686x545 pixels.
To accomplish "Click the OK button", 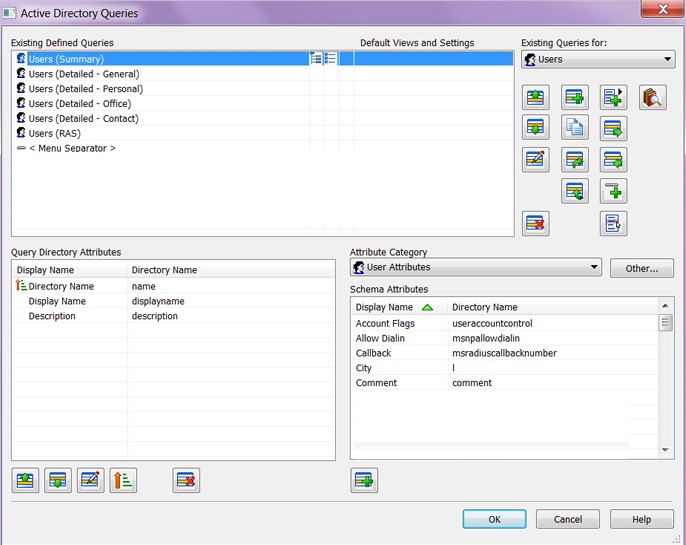I will [494, 519].
